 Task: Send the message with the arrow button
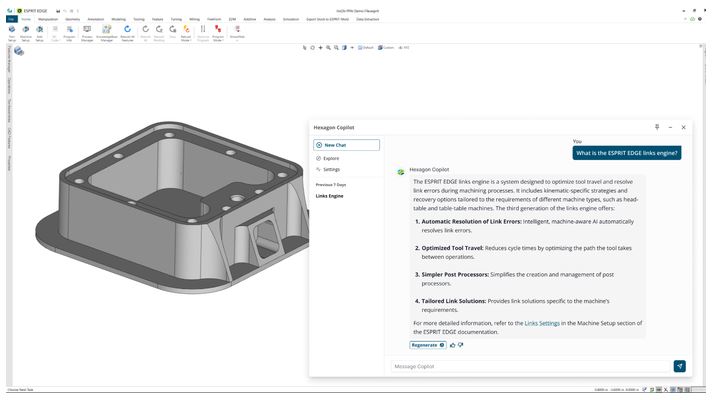(x=680, y=366)
